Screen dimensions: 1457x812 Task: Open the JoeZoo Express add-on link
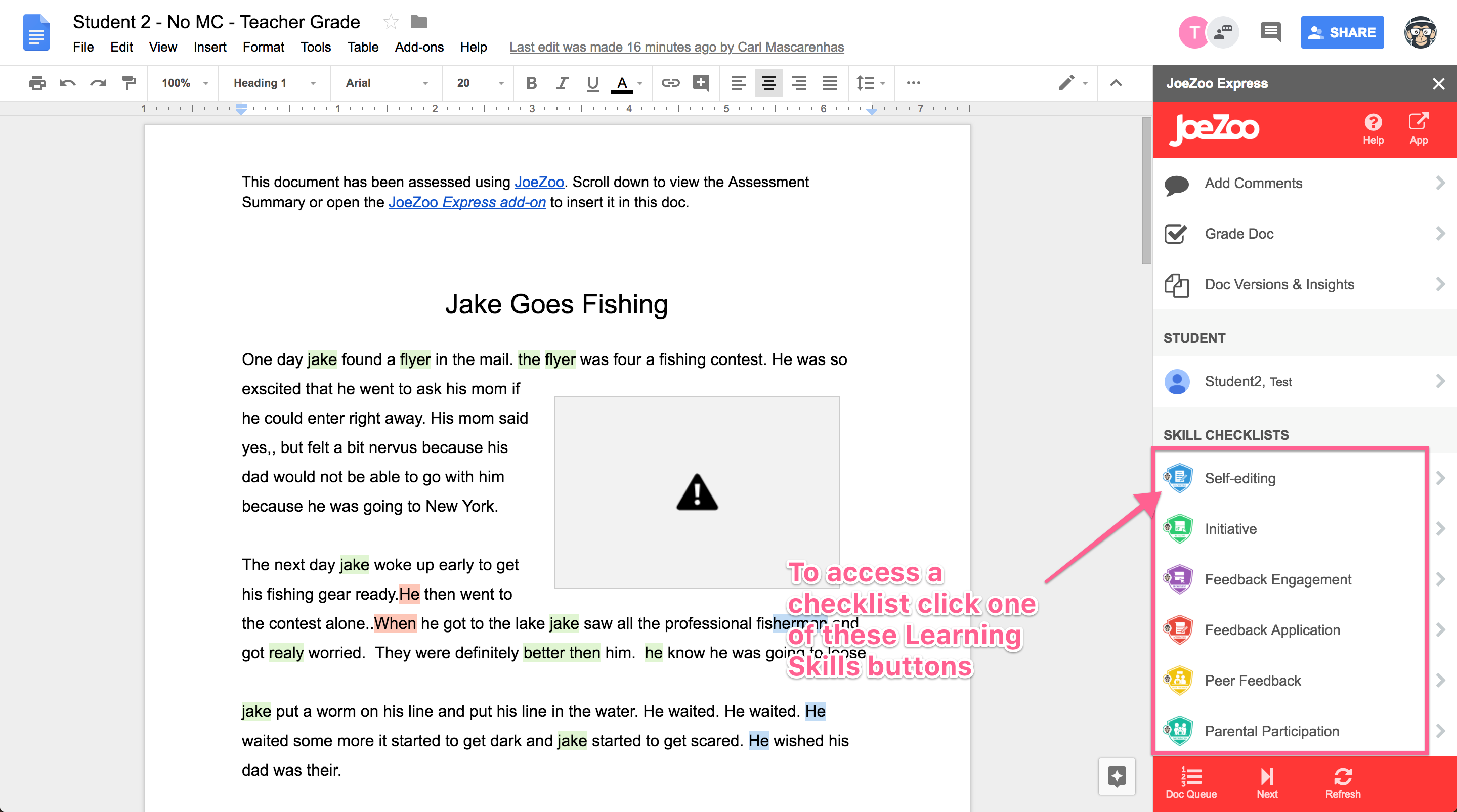466,202
